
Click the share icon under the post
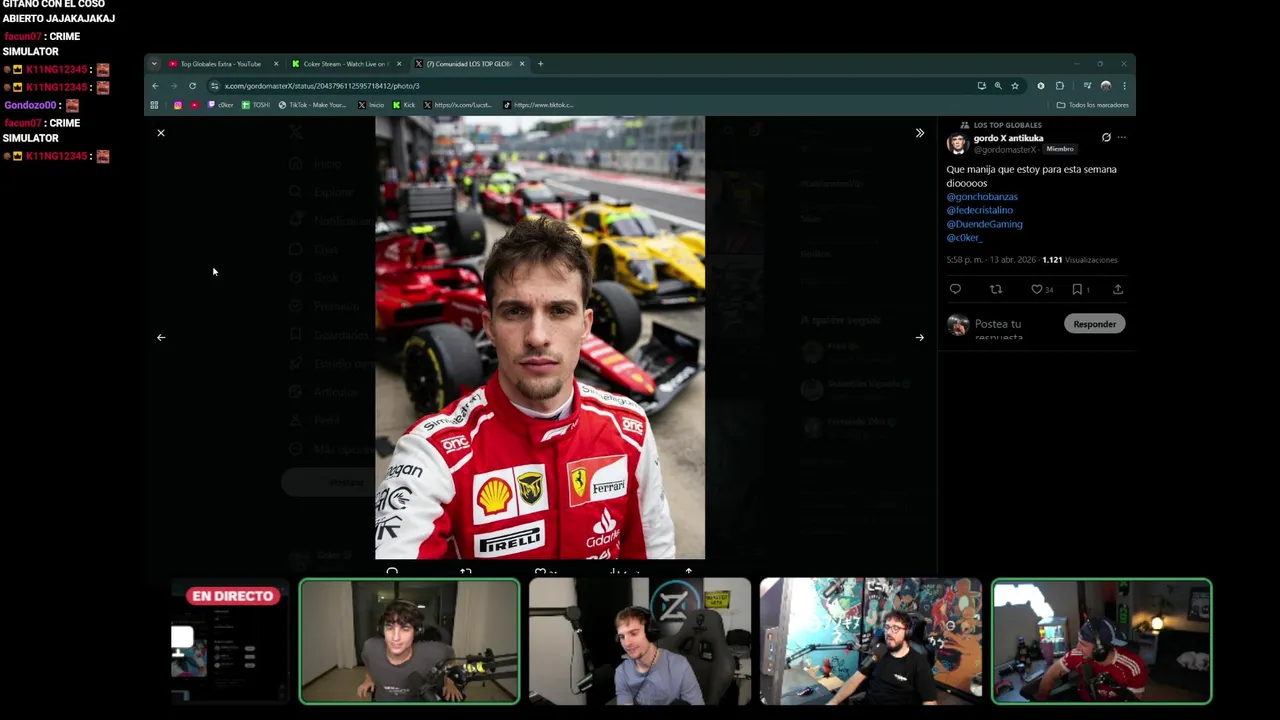pos(1118,289)
